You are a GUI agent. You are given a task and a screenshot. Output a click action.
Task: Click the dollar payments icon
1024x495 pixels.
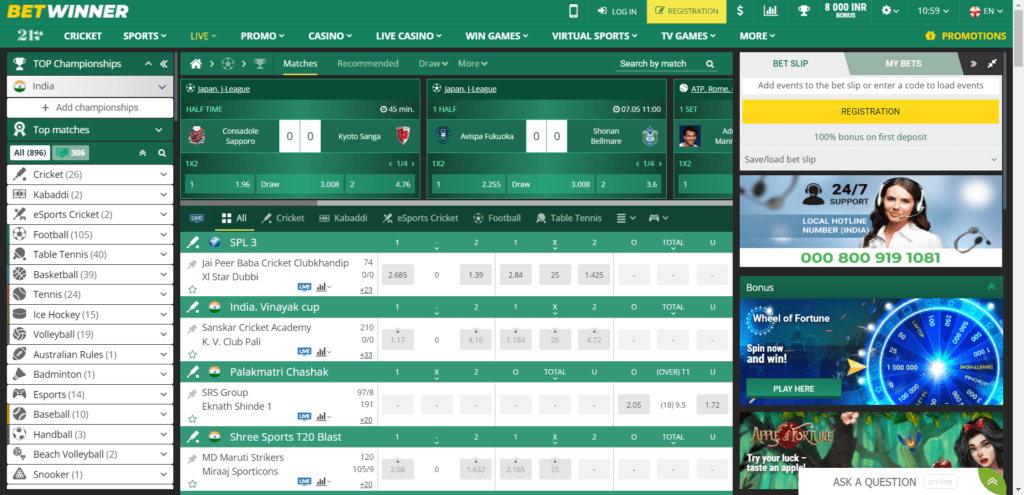click(x=740, y=11)
